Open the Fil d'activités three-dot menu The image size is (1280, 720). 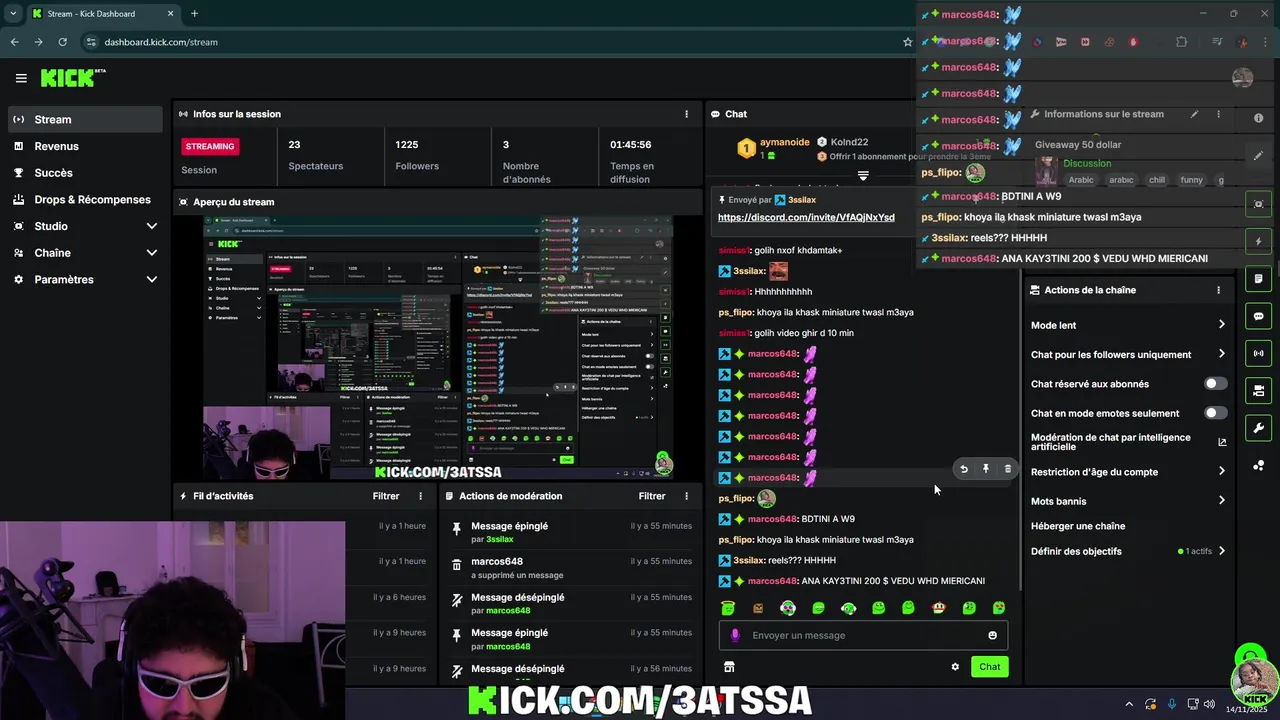[x=420, y=496]
